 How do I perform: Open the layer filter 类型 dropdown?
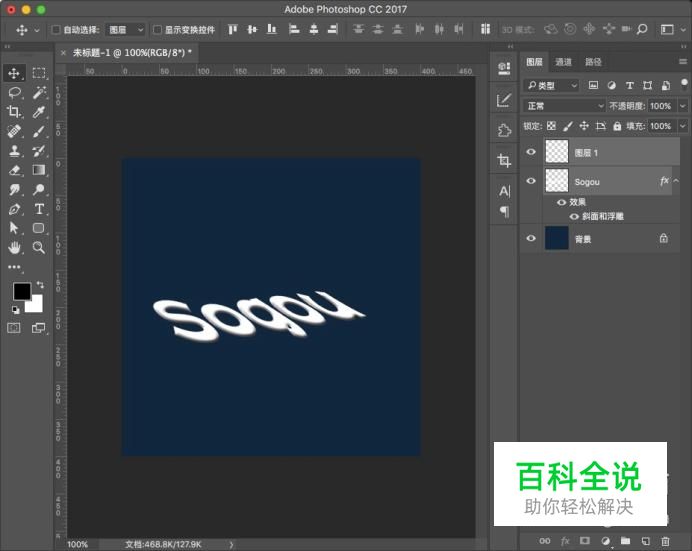551,85
